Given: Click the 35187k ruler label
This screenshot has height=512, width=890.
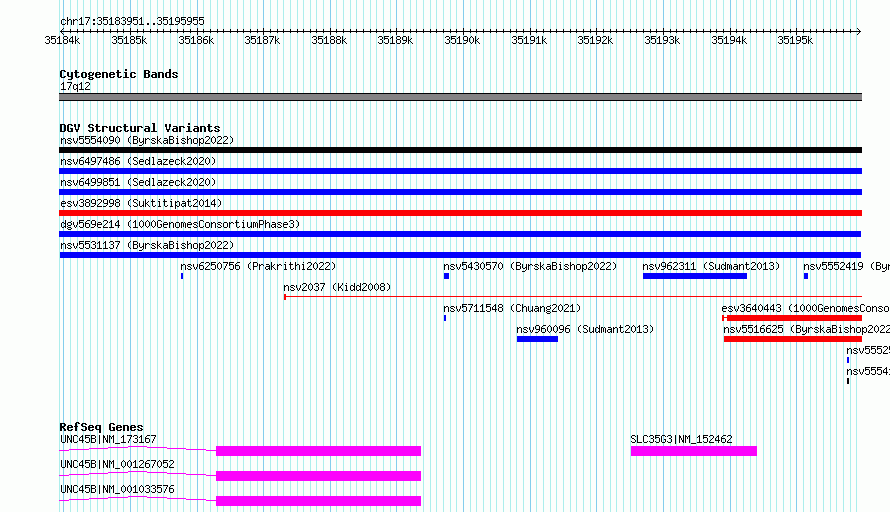Looking at the screenshot, I should coord(262,40).
